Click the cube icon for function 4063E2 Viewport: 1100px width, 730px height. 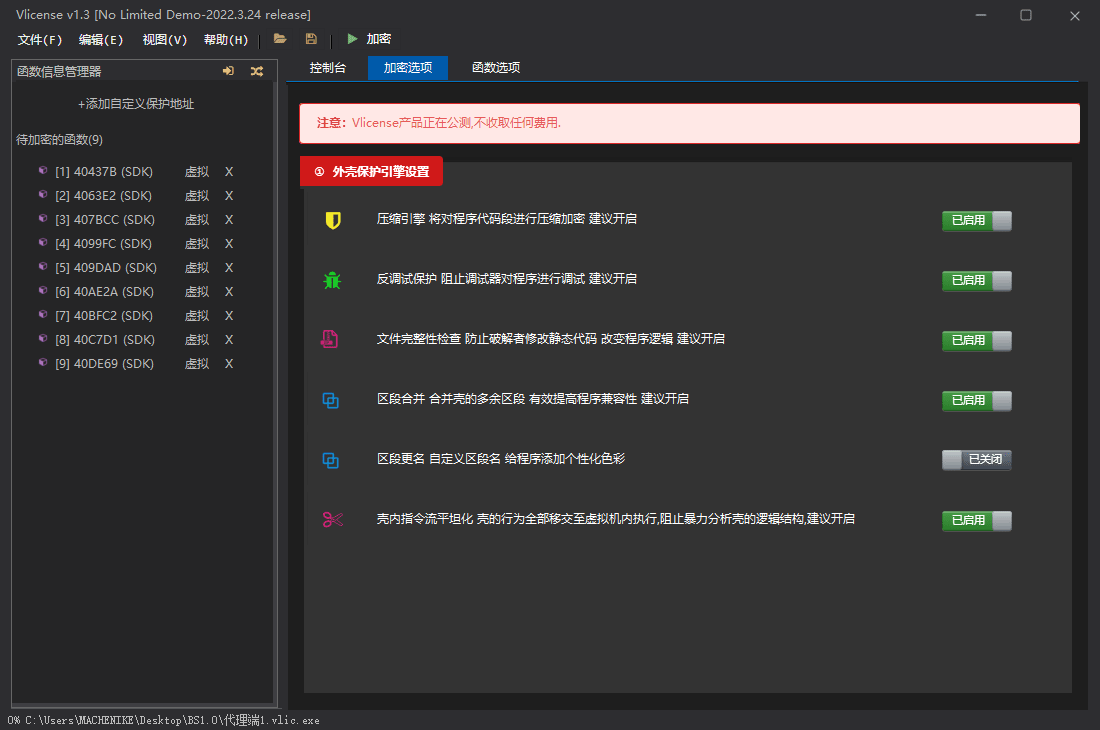point(43,194)
